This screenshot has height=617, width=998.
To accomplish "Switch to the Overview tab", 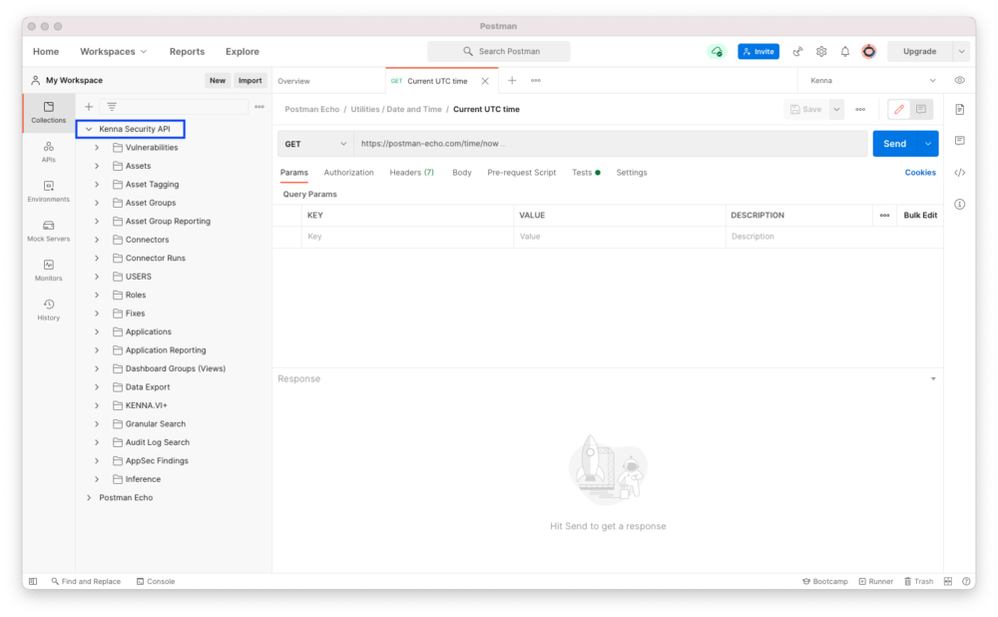I will 294,82.
